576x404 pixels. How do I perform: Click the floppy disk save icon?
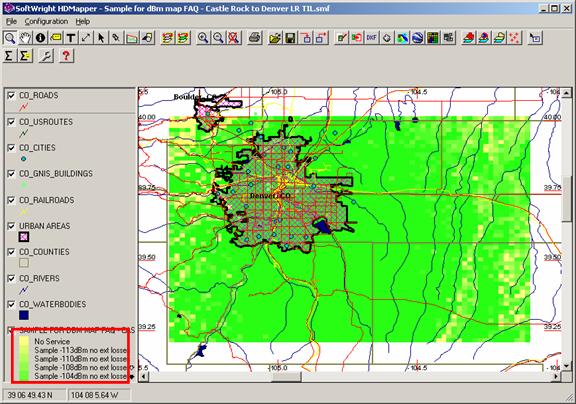point(291,38)
